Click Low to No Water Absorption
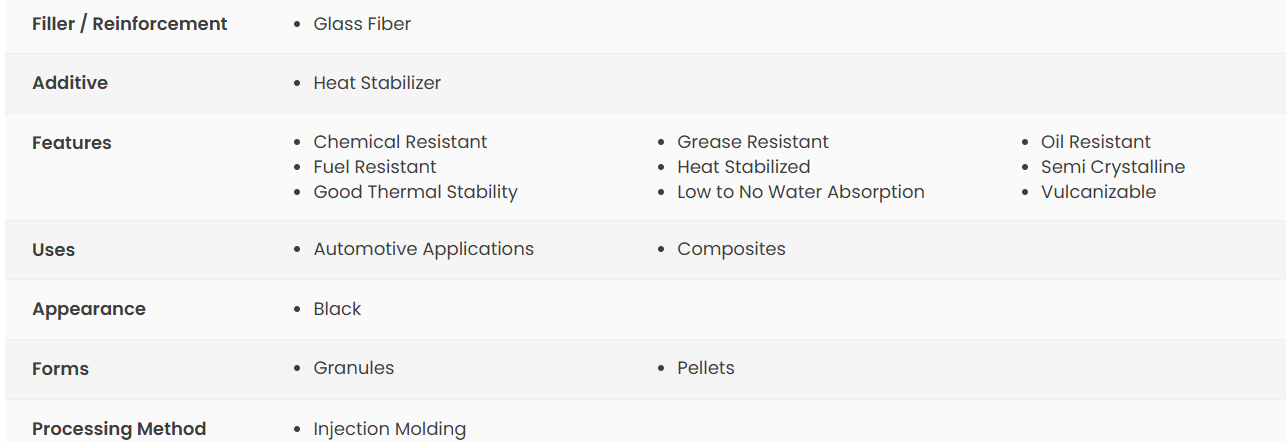1286x442 pixels. pos(801,192)
